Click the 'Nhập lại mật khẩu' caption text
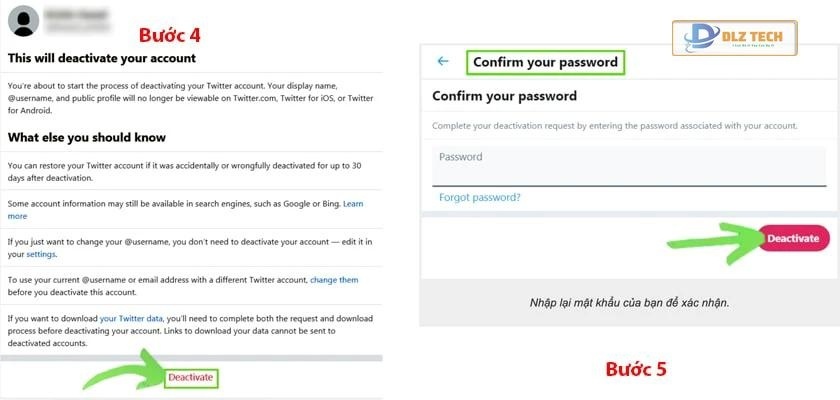Viewport: 840px width, 400px height. point(629,302)
